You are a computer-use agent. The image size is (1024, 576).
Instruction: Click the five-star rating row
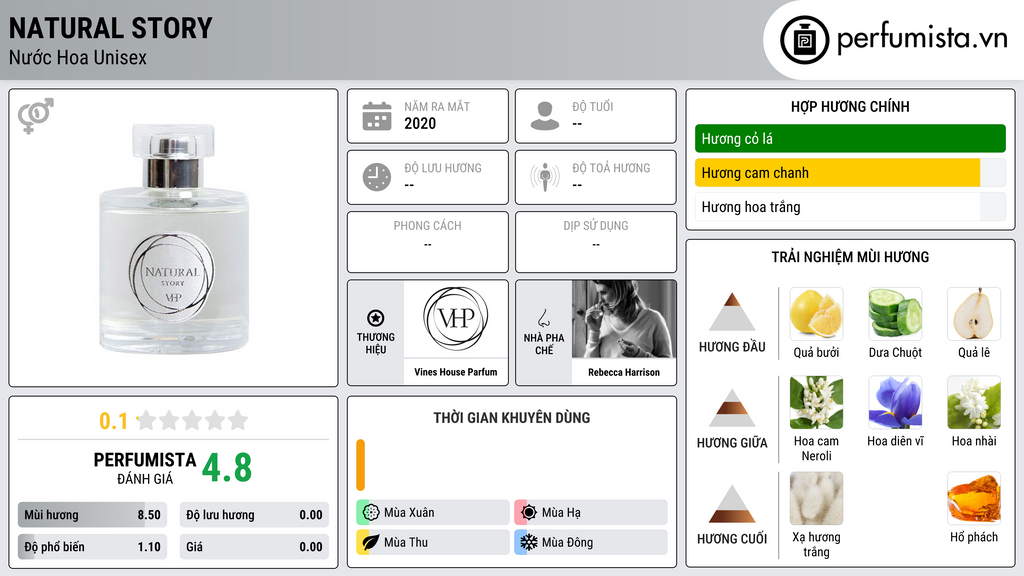[193, 420]
